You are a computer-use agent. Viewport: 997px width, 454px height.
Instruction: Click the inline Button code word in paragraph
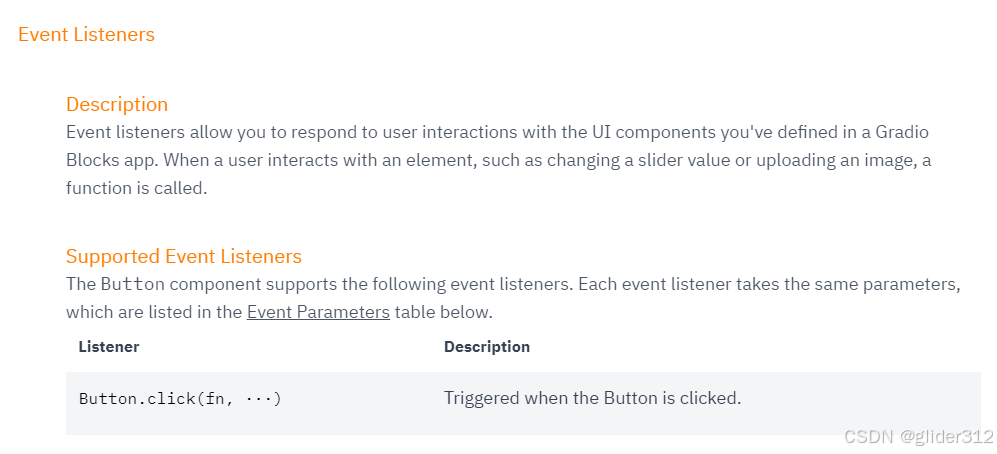click(x=132, y=284)
